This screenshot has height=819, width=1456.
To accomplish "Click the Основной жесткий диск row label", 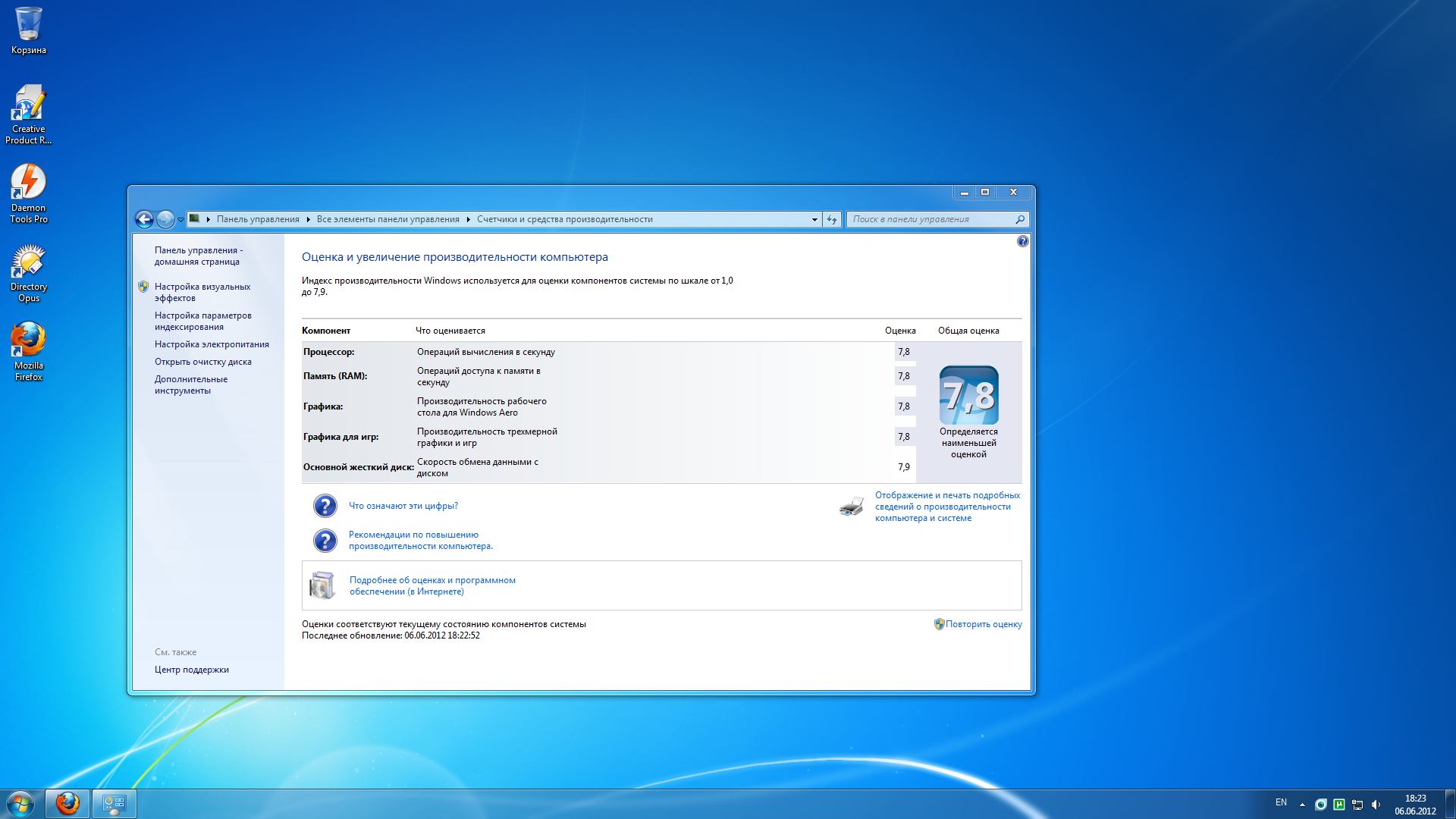I will click(x=359, y=467).
